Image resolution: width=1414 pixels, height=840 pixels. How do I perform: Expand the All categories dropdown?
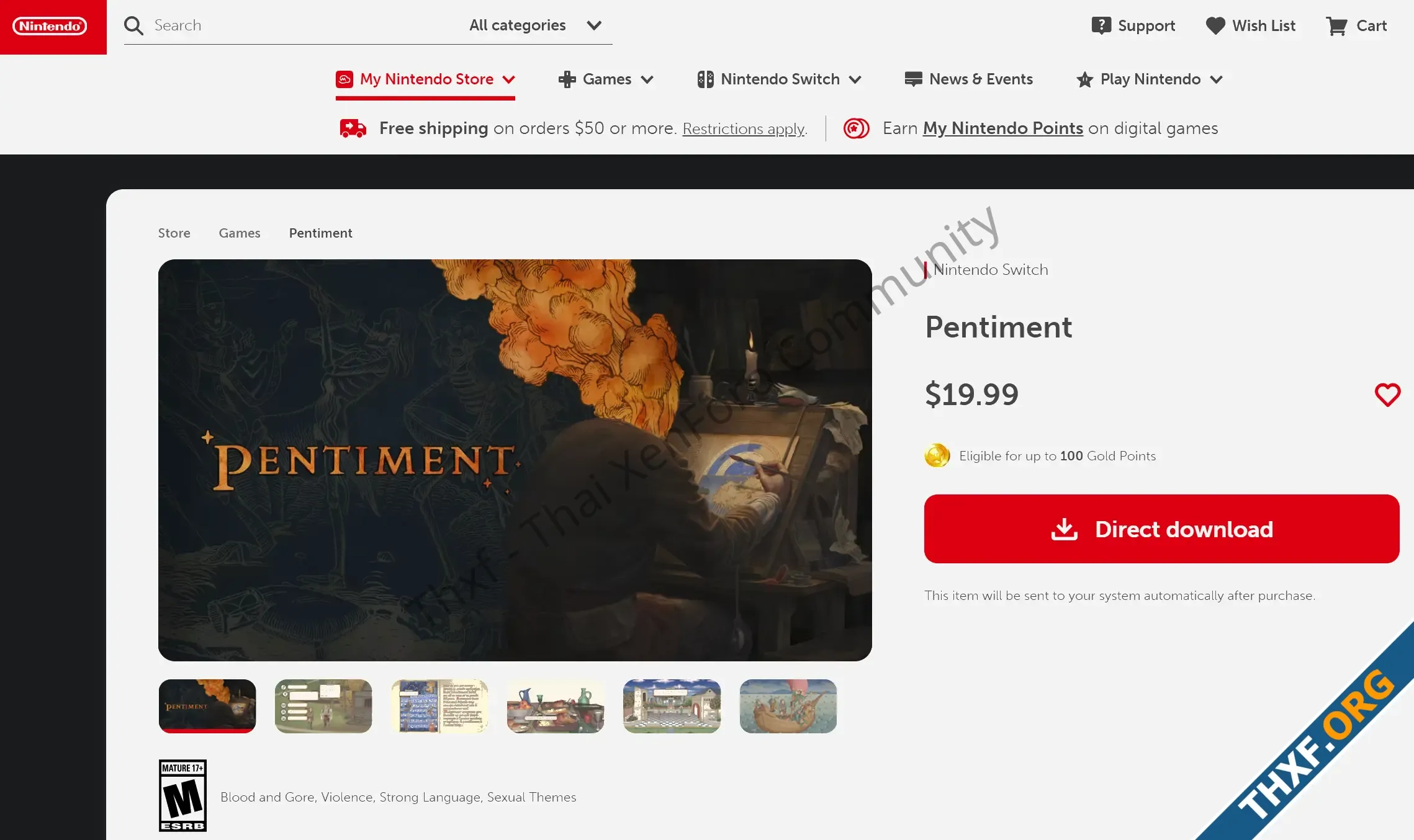535,25
